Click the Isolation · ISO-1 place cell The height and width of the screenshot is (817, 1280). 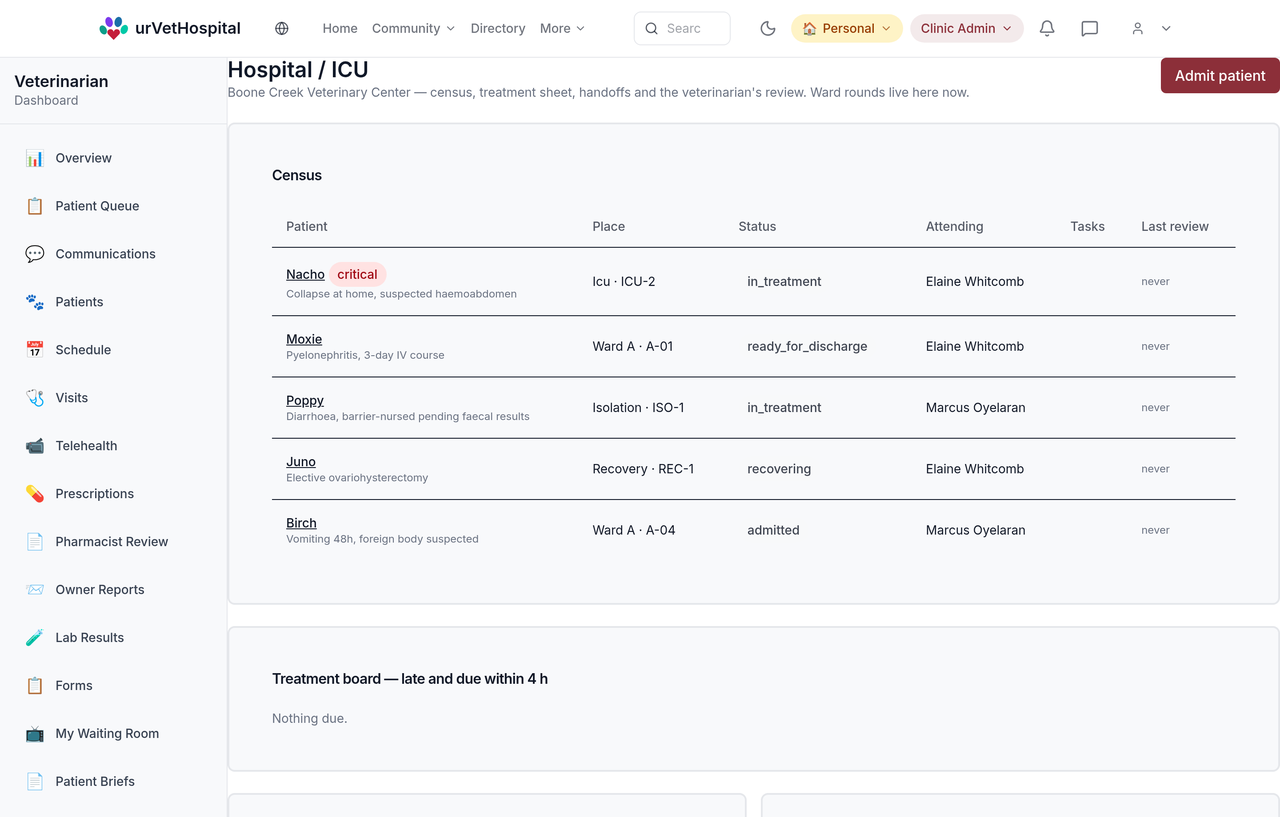click(638, 407)
